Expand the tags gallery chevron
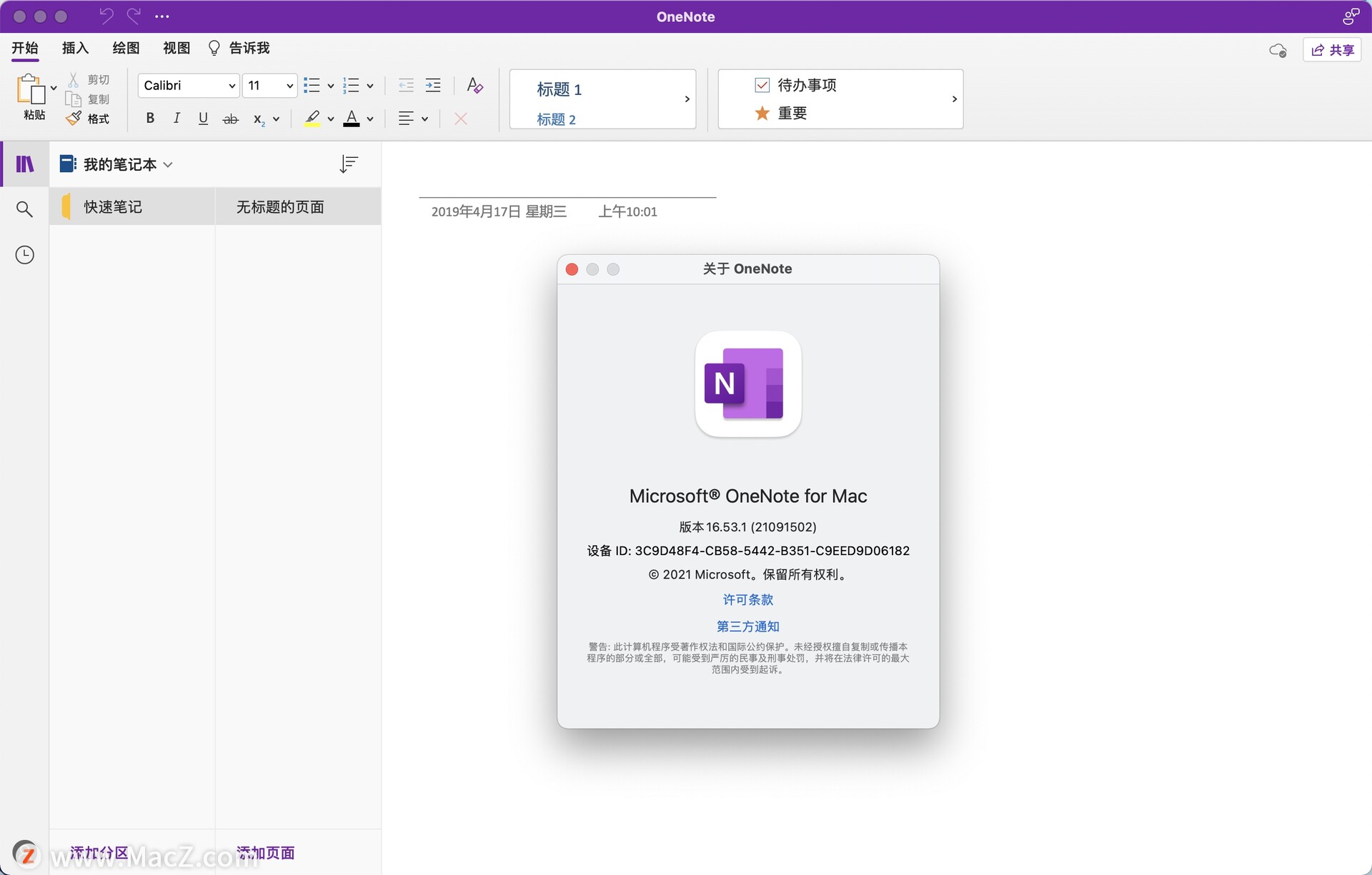The height and width of the screenshot is (875, 1372). [954, 99]
